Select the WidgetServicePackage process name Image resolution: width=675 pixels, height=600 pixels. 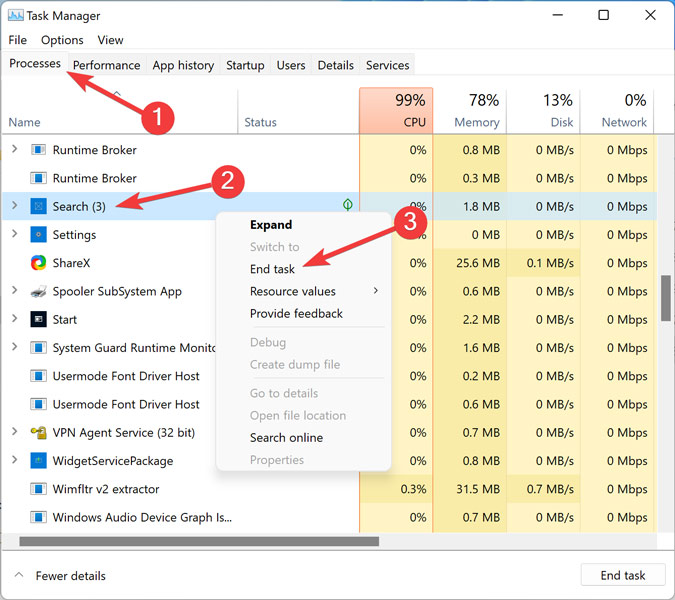(113, 461)
